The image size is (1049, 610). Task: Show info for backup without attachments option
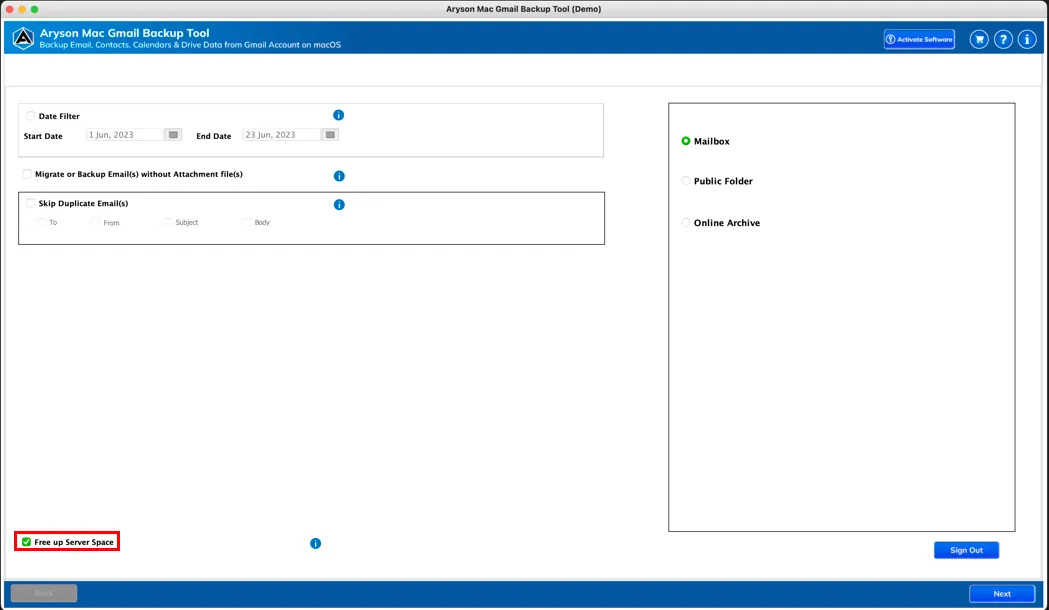(339, 176)
